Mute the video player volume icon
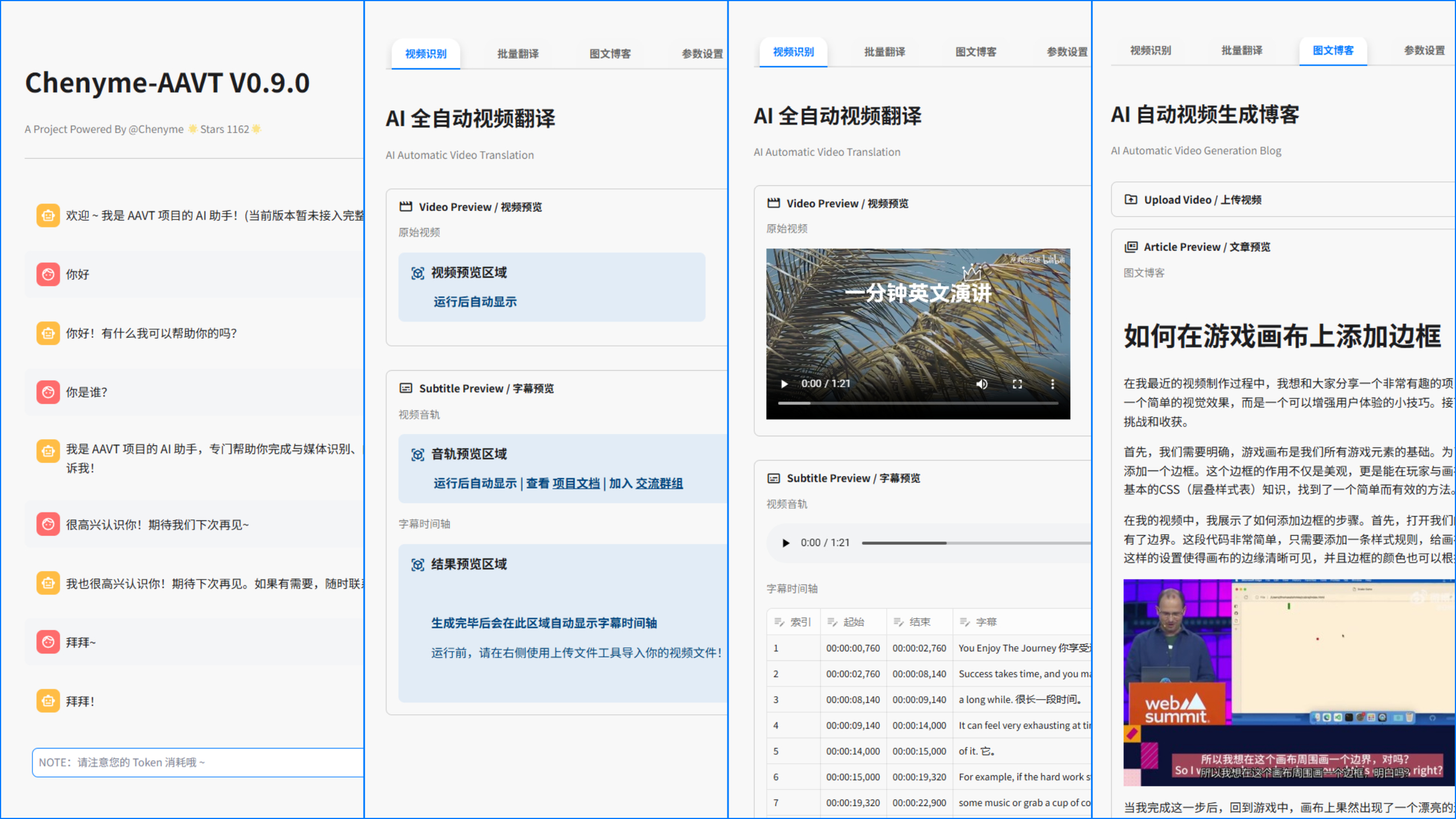Image resolution: width=1456 pixels, height=819 pixels. [982, 384]
